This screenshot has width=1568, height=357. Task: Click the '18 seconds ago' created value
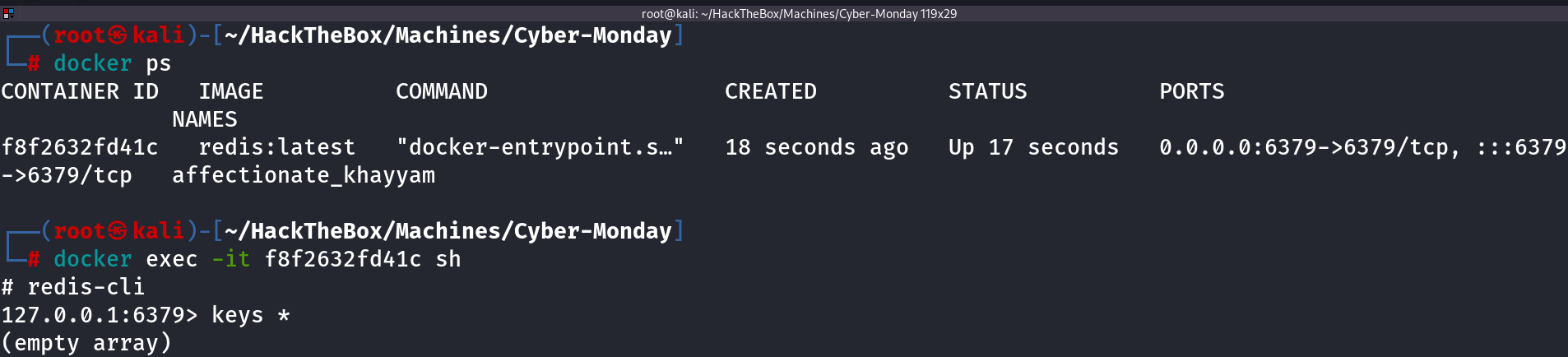point(817,147)
